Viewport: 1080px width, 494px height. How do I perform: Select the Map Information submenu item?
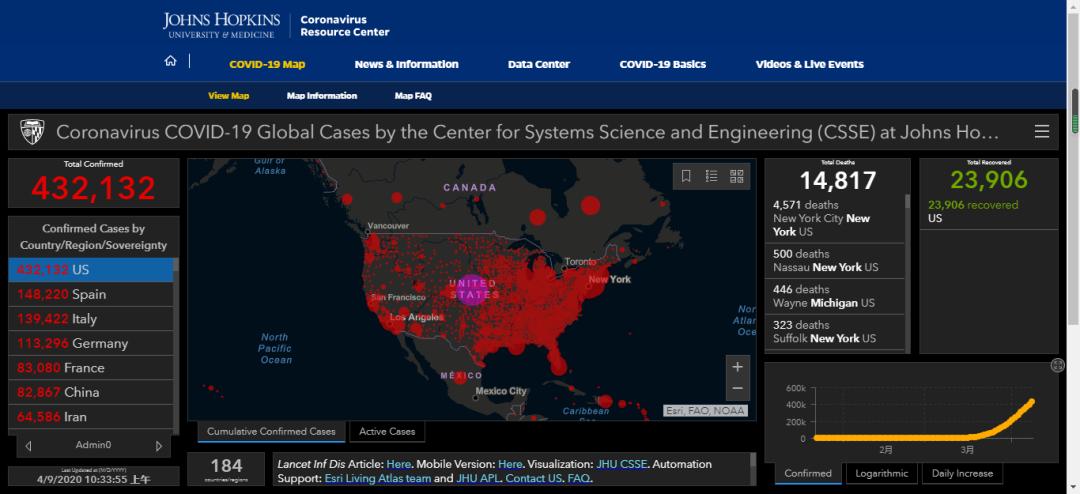322,96
